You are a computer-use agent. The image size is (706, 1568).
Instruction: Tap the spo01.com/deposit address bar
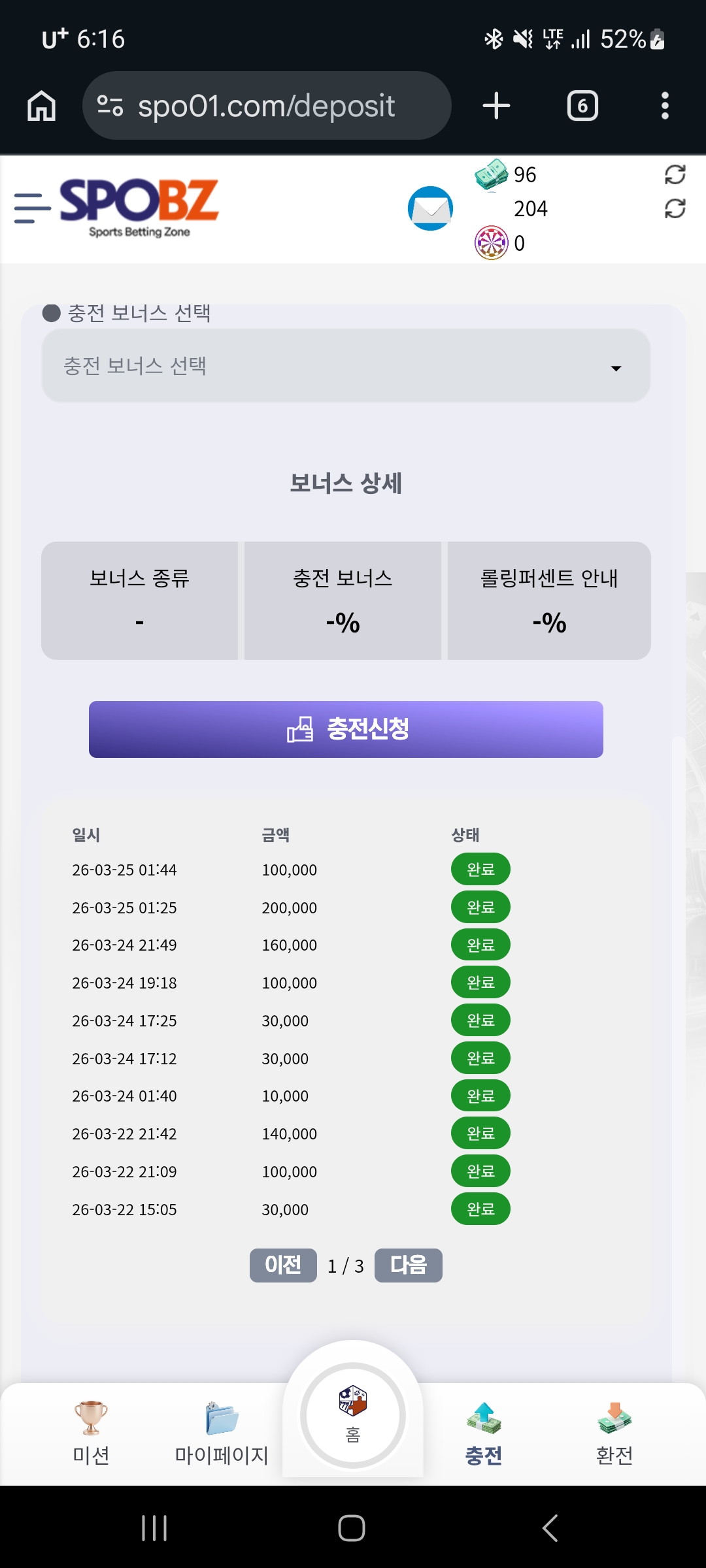pyautogui.click(x=267, y=106)
